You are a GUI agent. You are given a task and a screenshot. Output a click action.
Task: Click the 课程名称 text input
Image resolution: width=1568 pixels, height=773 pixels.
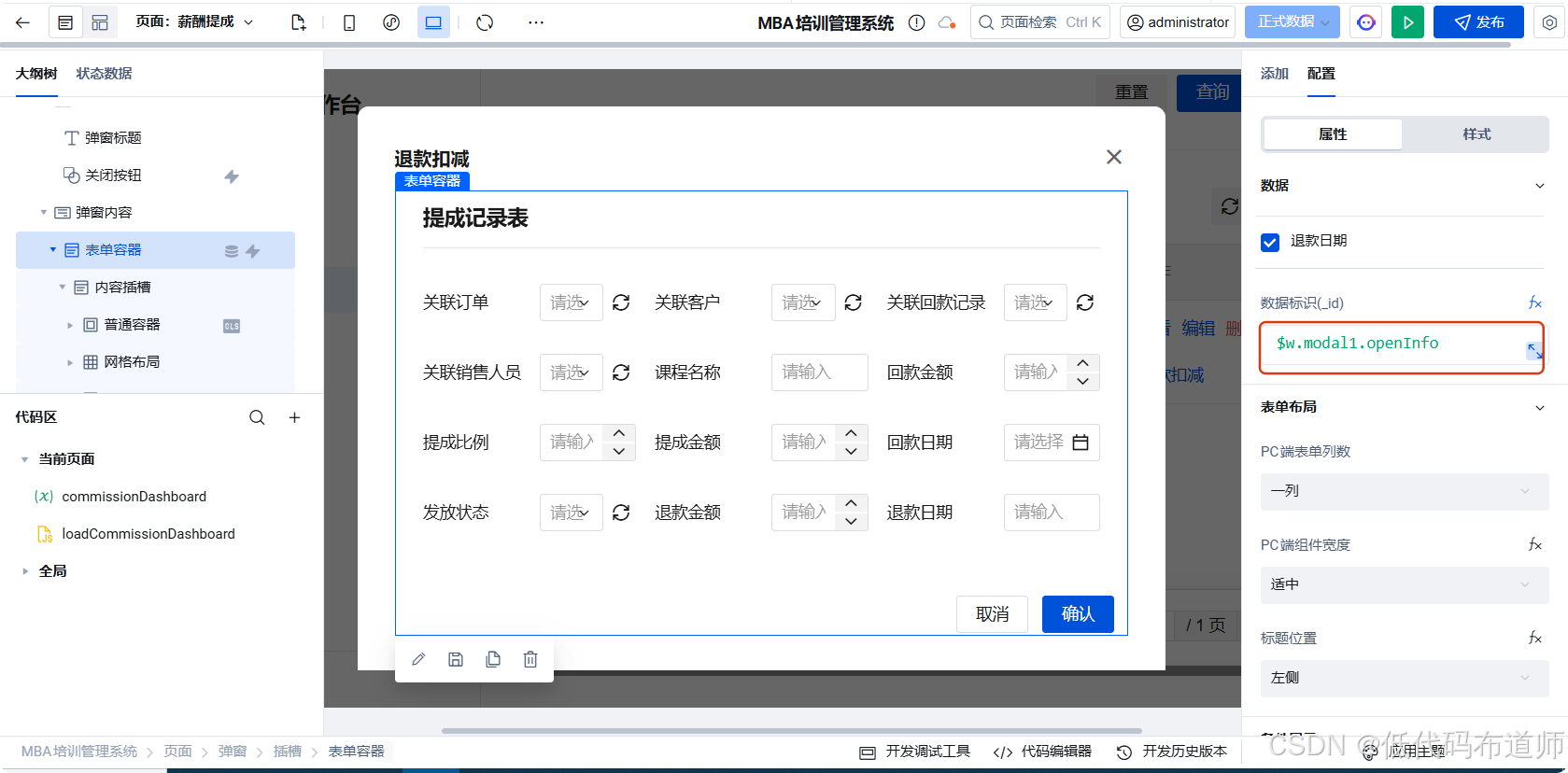[x=820, y=372]
